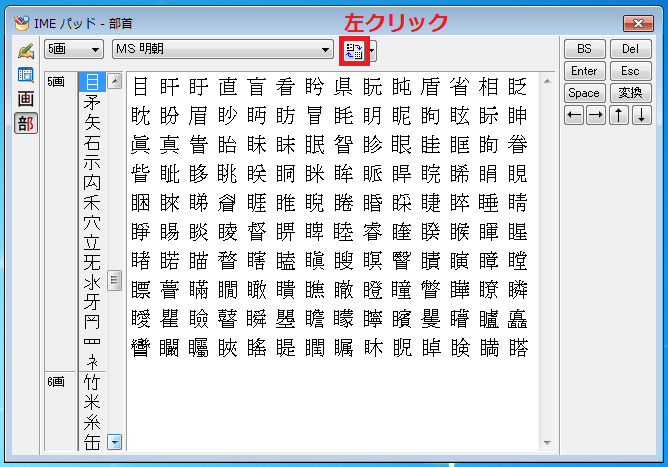Select the handwriting input applet icon

coord(26,51)
